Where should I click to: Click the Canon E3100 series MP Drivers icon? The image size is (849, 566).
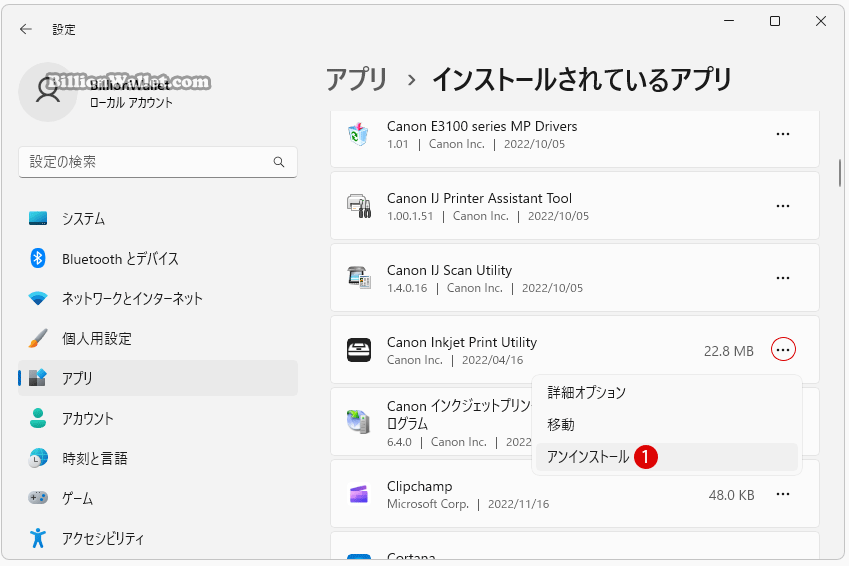click(x=358, y=134)
